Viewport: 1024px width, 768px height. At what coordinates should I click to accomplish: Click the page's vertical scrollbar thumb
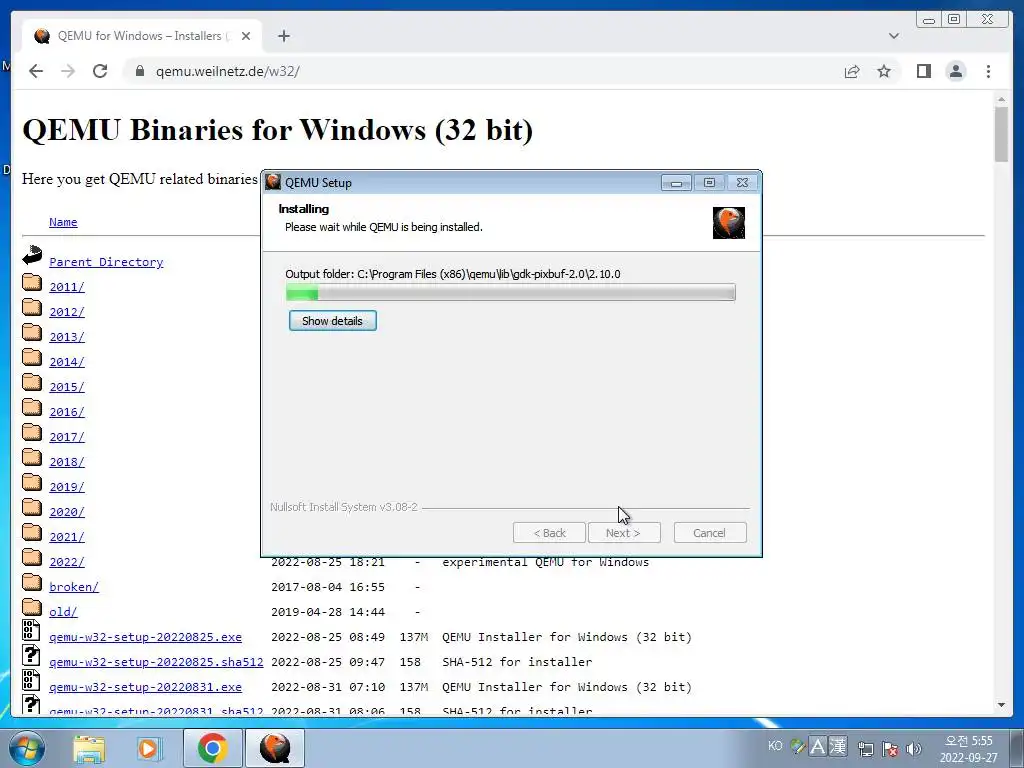1001,134
